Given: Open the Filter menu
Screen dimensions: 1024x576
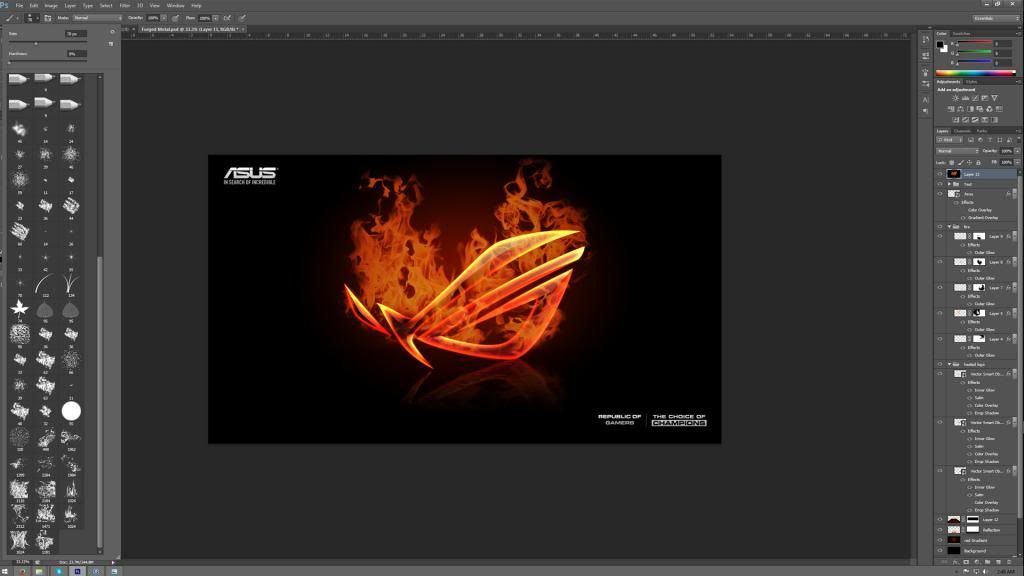Looking at the screenshot, I should [125, 5].
